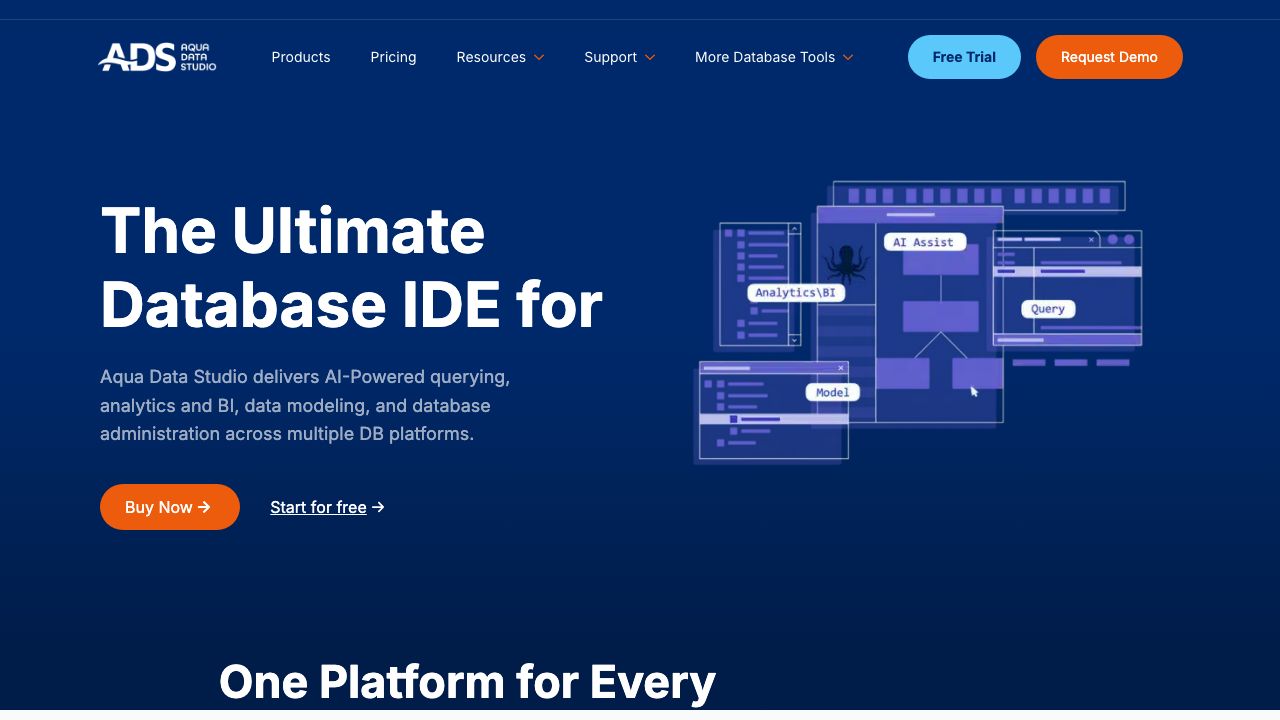Click the arrow next to Start for free
The image size is (1280, 720).
378,507
